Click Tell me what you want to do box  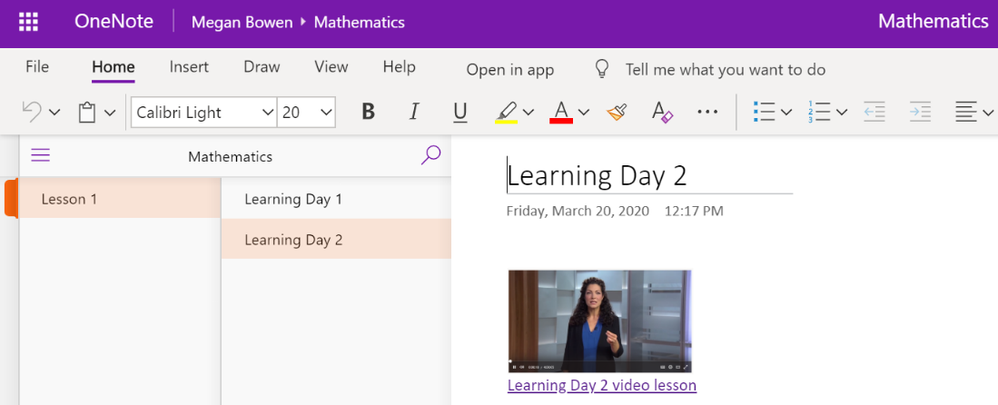click(x=725, y=69)
